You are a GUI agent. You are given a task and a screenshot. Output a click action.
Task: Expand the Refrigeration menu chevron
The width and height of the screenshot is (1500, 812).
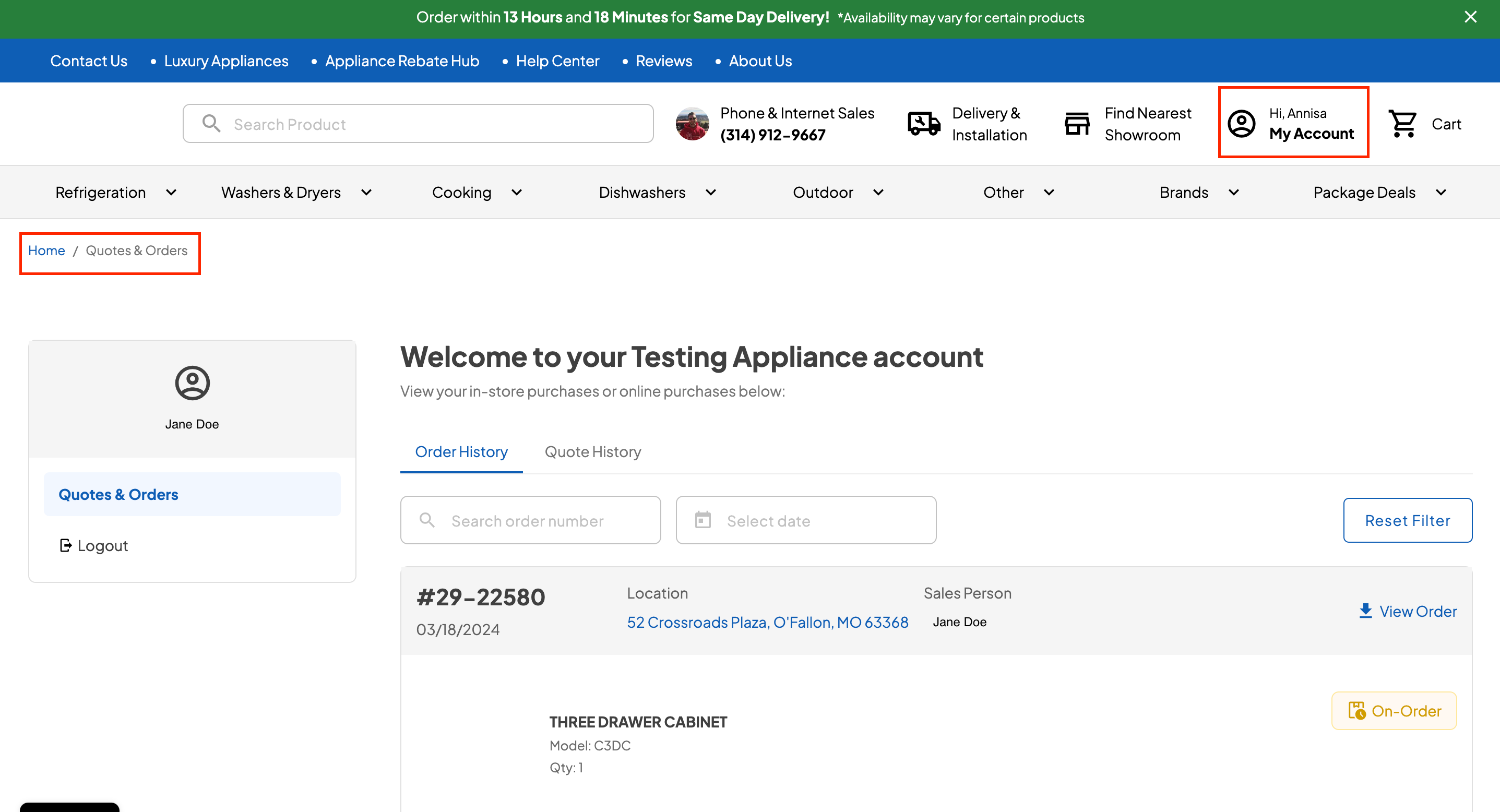pos(171,193)
